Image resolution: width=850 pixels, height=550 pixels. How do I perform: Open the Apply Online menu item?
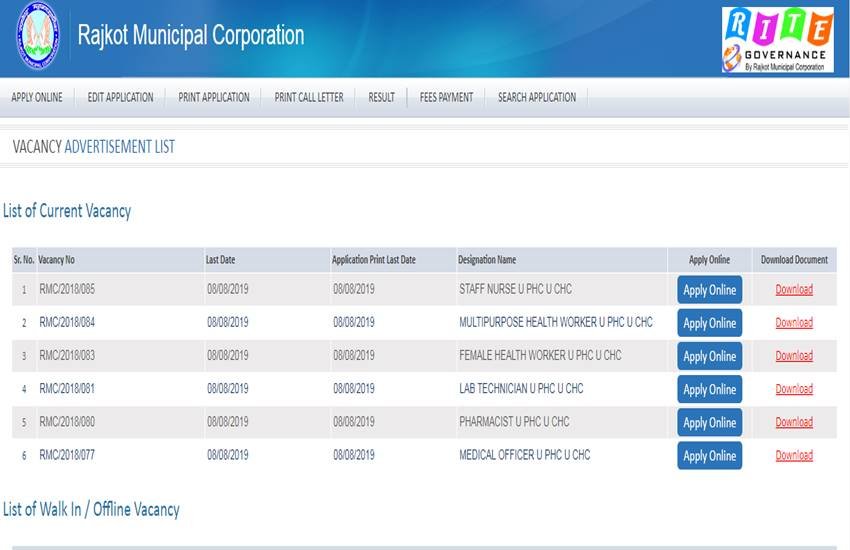click(37, 97)
